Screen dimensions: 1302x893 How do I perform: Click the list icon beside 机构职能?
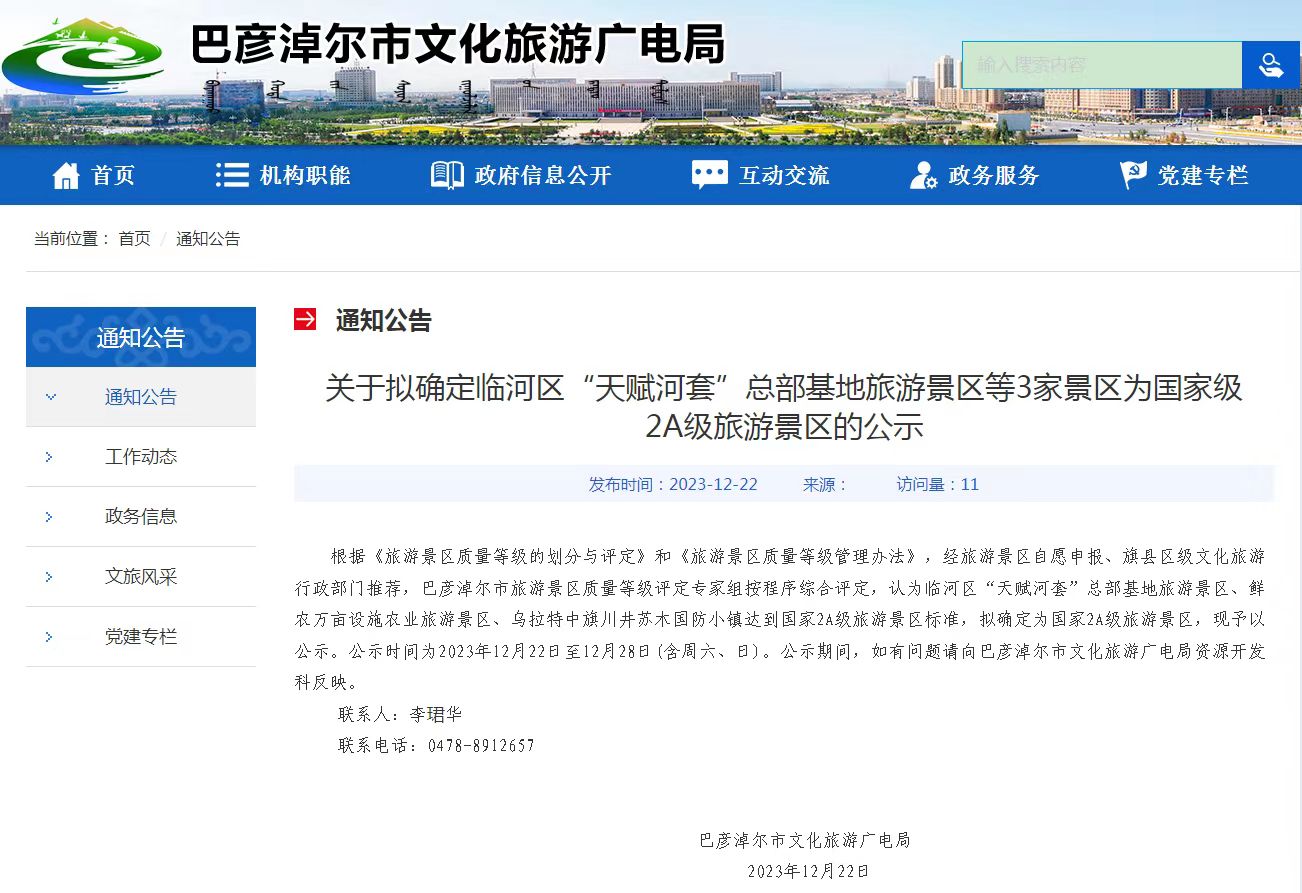click(x=232, y=175)
